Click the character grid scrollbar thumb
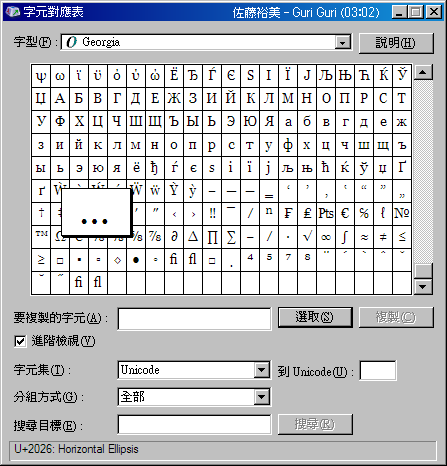This screenshot has height=466, width=447. 423,271
